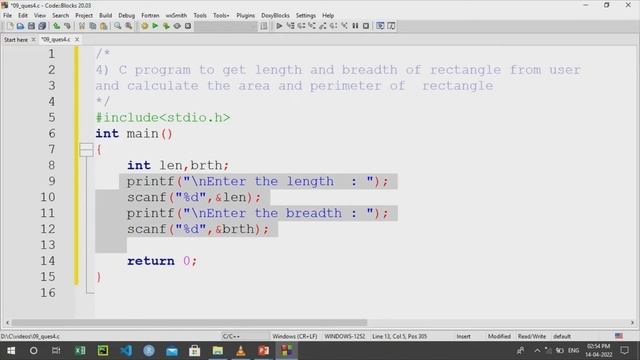Open the Help menu
This screenshot has height=360, width=640.
click(328, 15)
